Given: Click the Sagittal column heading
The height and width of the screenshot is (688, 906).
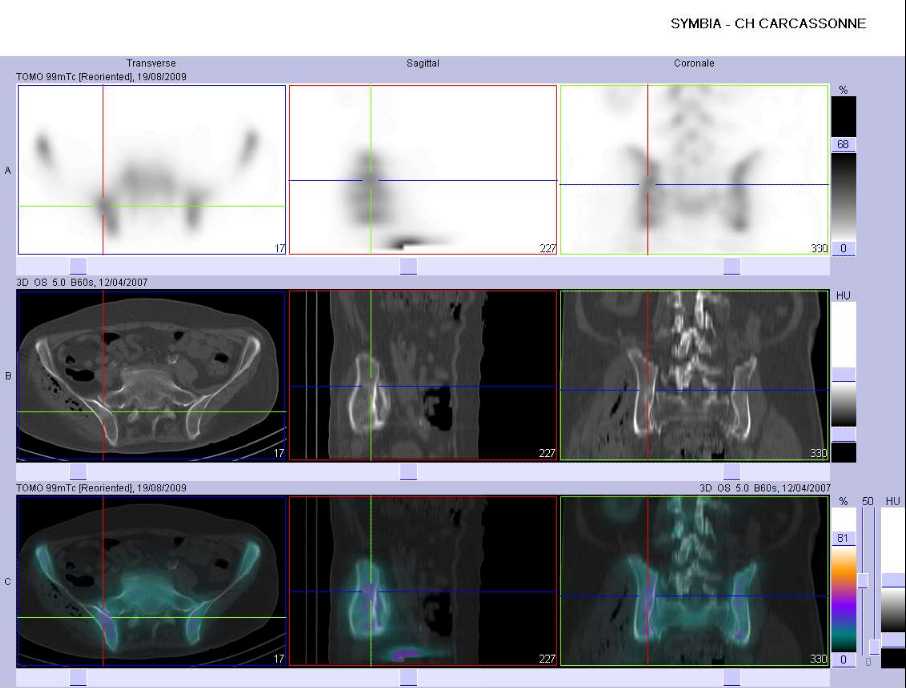Looking at the screenshot, I should [422, 63].
